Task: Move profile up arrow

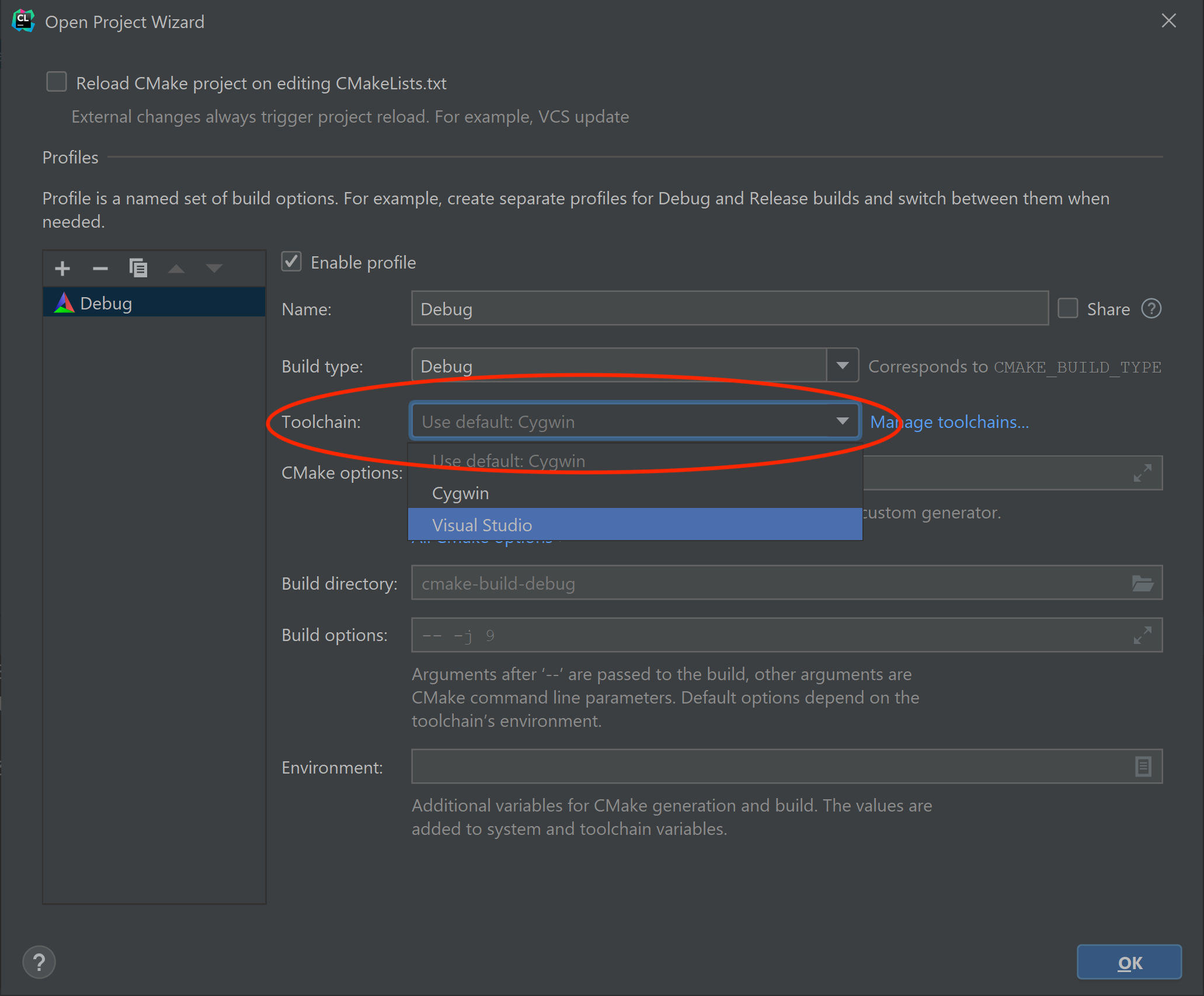Action: 176,269
